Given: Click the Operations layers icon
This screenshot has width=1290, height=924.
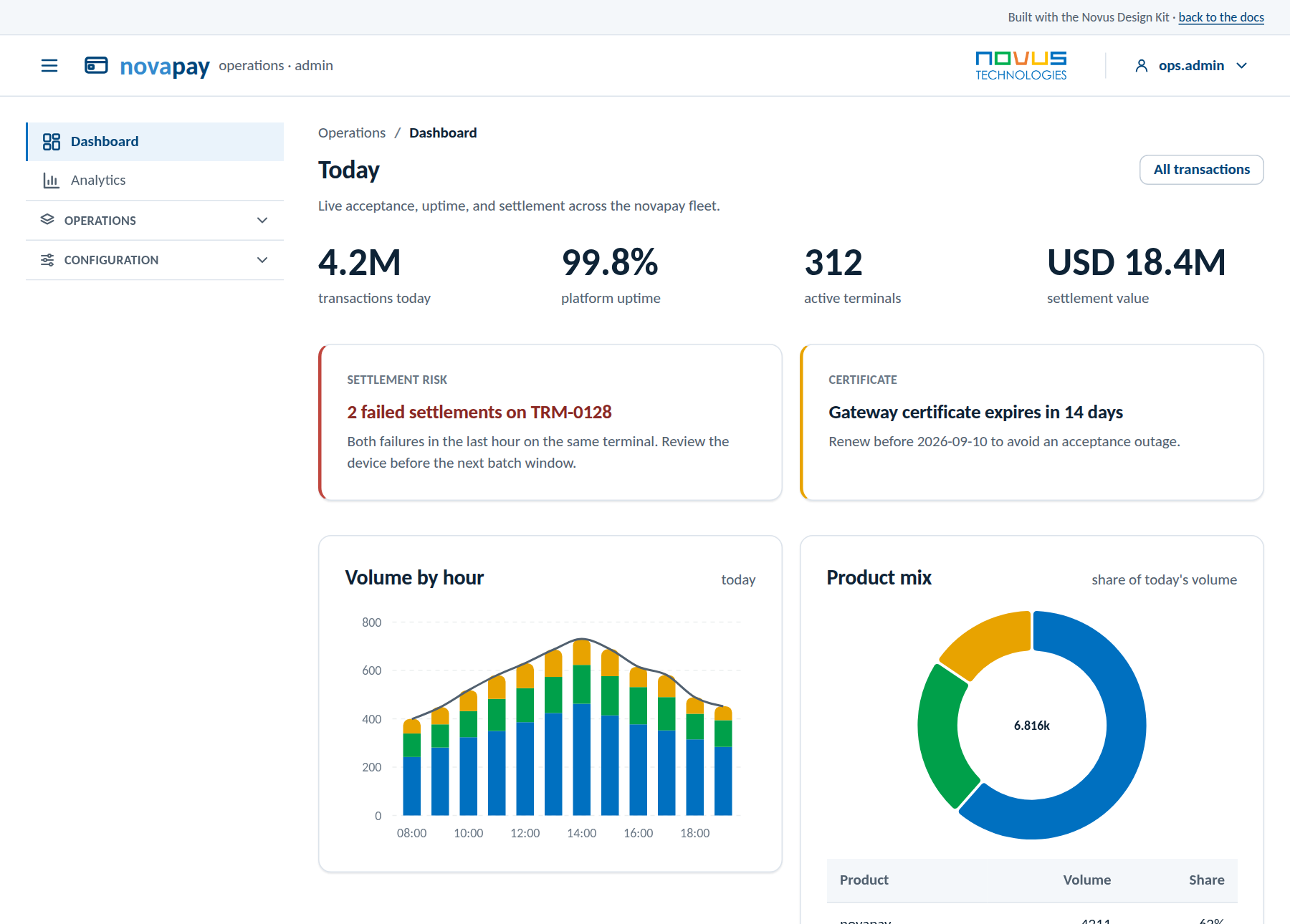Looking at the screenshot, I should pos(47,220).
